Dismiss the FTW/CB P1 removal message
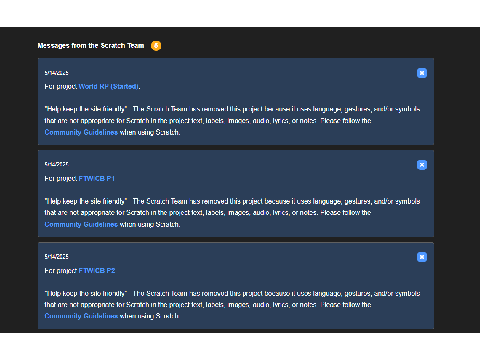The image size is (480, 360). [422, 165]
